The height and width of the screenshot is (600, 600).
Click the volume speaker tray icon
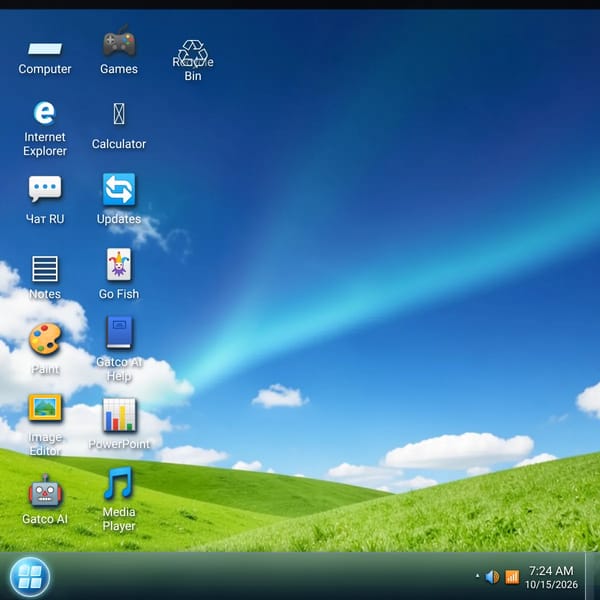(492, 577)
